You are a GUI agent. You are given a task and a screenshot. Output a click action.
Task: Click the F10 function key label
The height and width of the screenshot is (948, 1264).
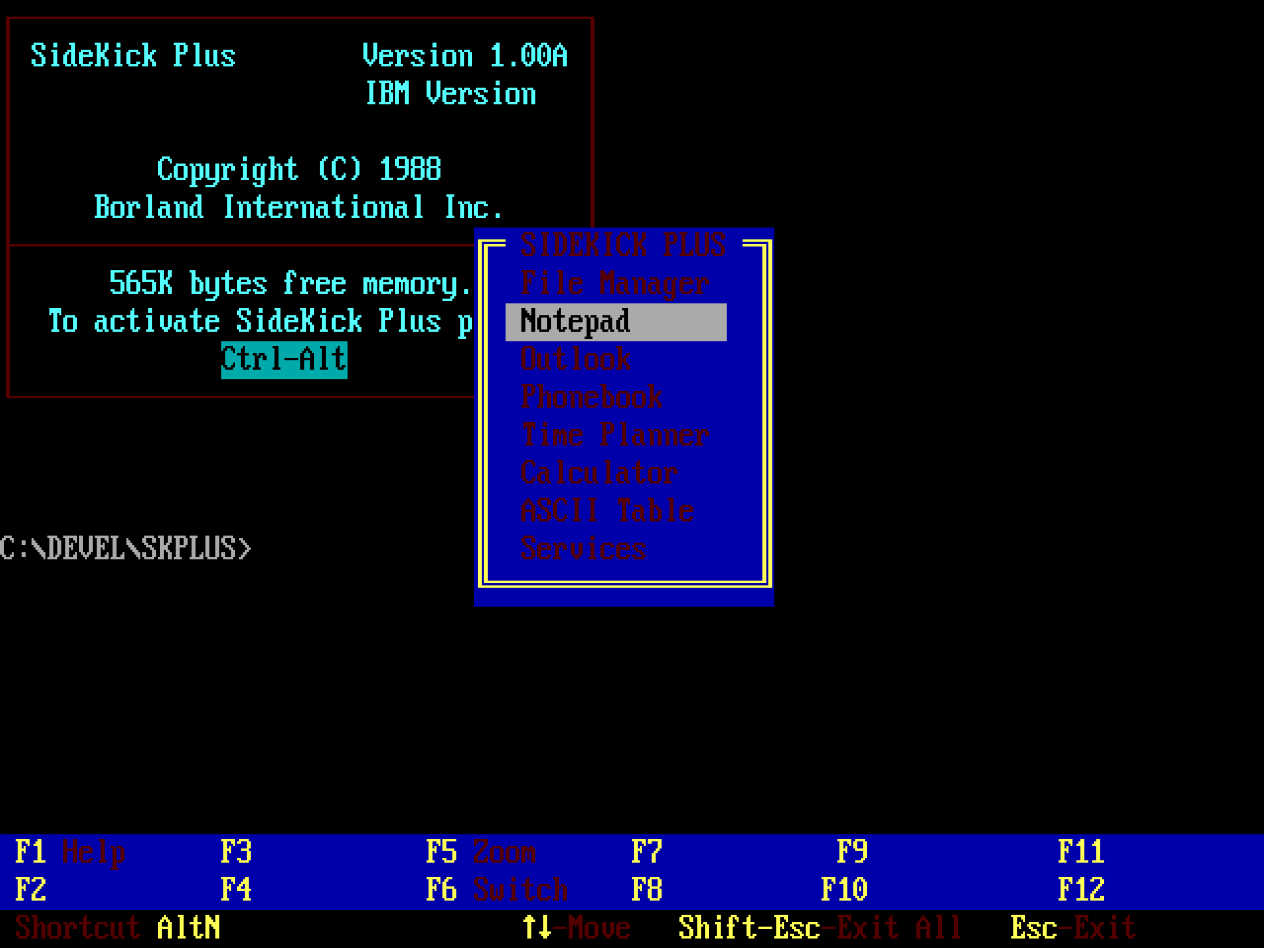844,890
